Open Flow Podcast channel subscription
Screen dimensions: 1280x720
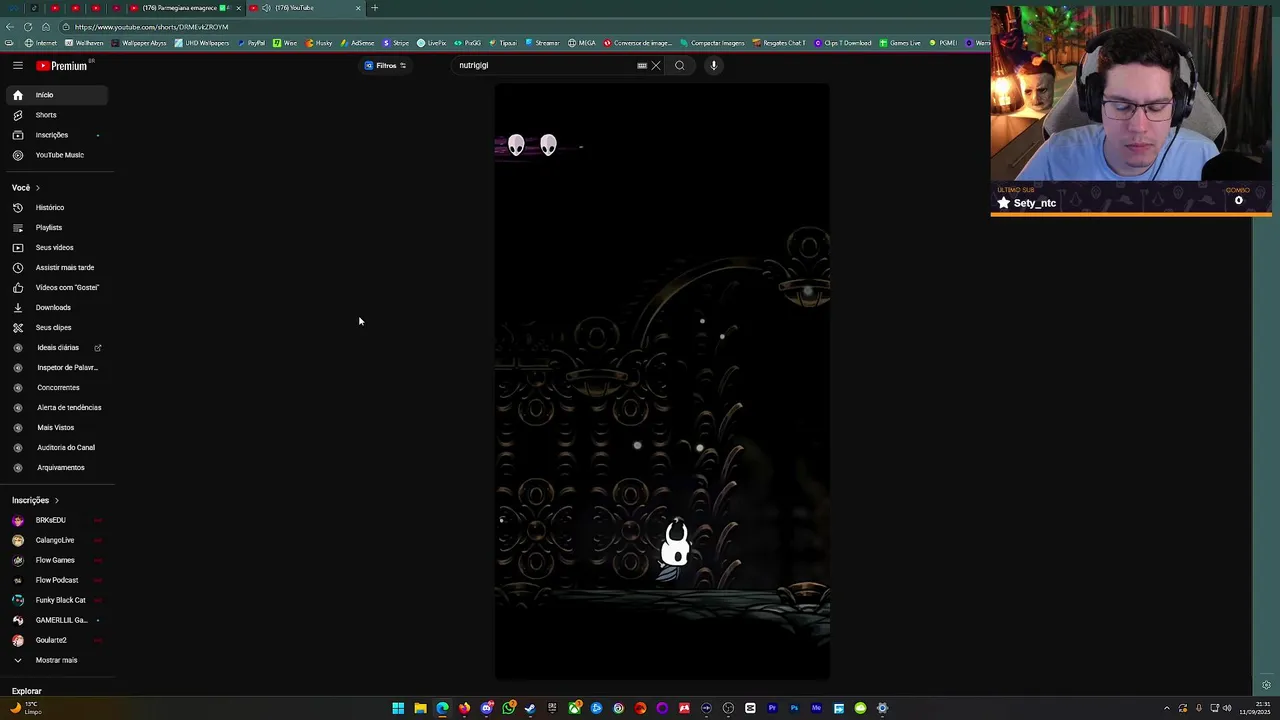tap(55, 580)
